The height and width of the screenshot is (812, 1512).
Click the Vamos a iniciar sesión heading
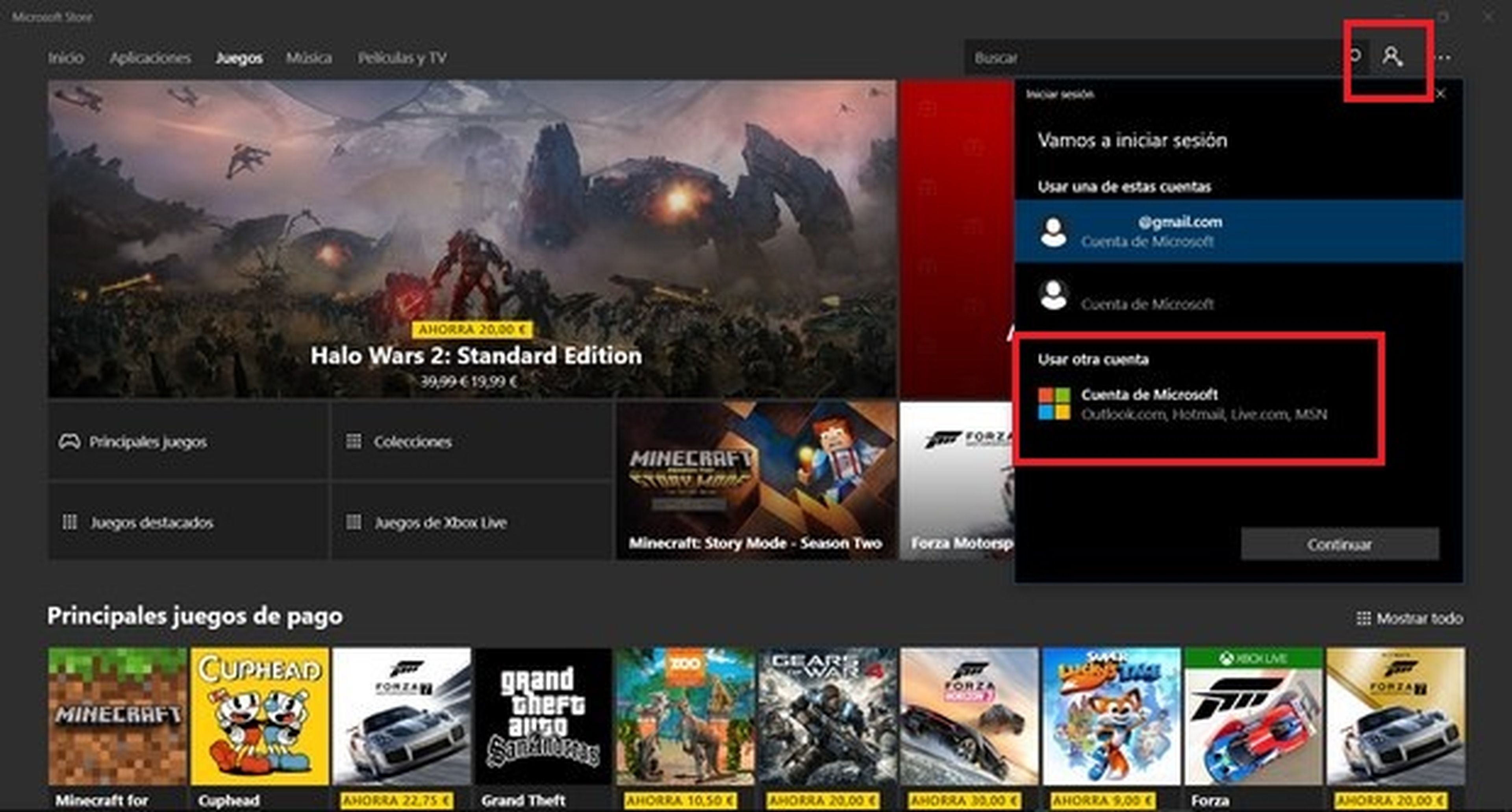pos(1132,140)
